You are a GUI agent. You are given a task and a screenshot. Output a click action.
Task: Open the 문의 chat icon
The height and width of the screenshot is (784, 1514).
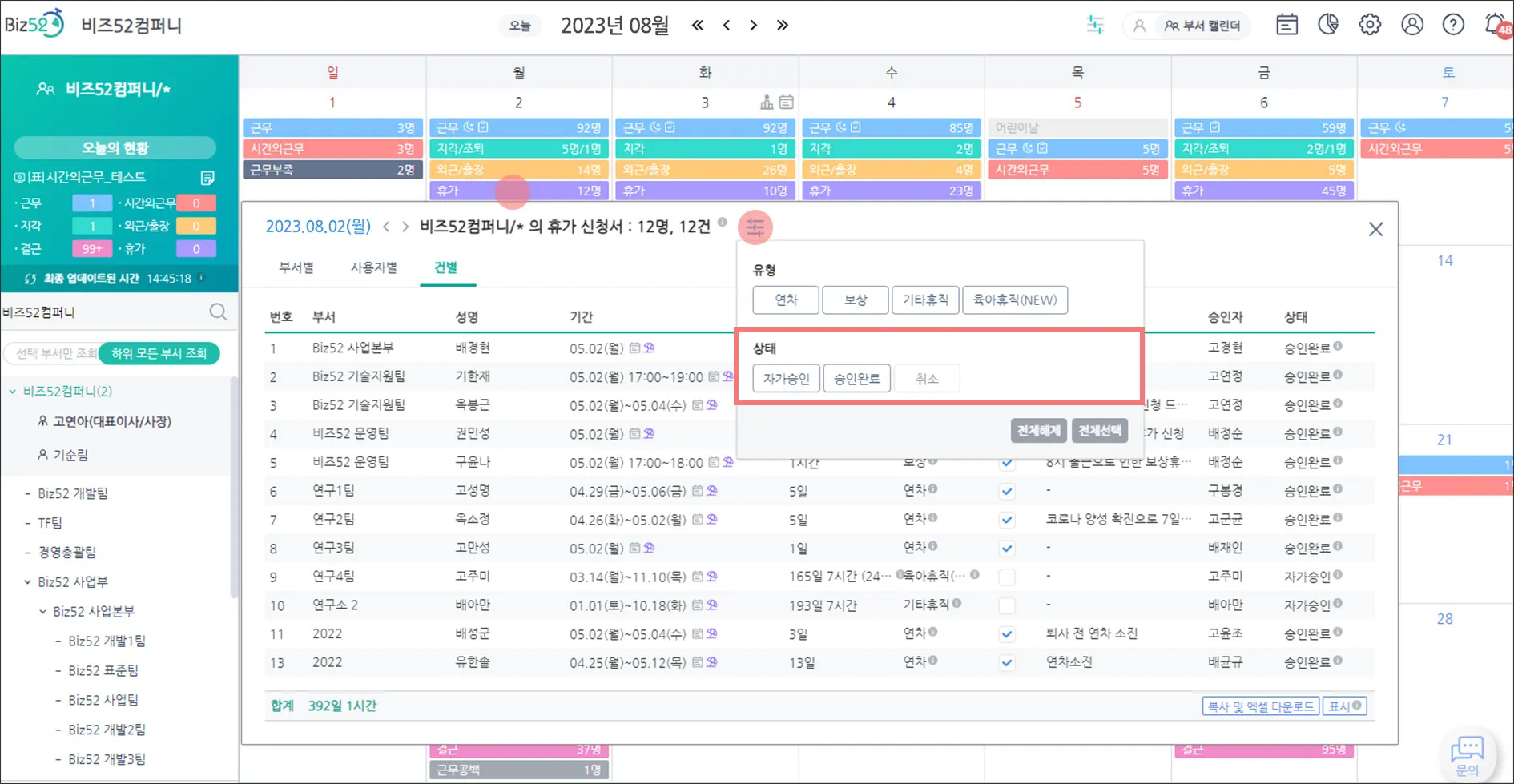point(1468,755)
